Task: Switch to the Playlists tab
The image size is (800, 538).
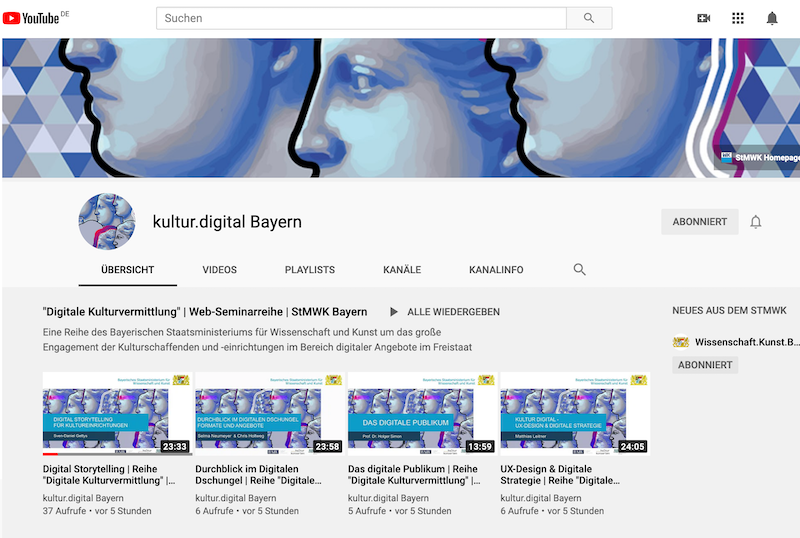Action: pyautogui.click(x=310, y=270)
